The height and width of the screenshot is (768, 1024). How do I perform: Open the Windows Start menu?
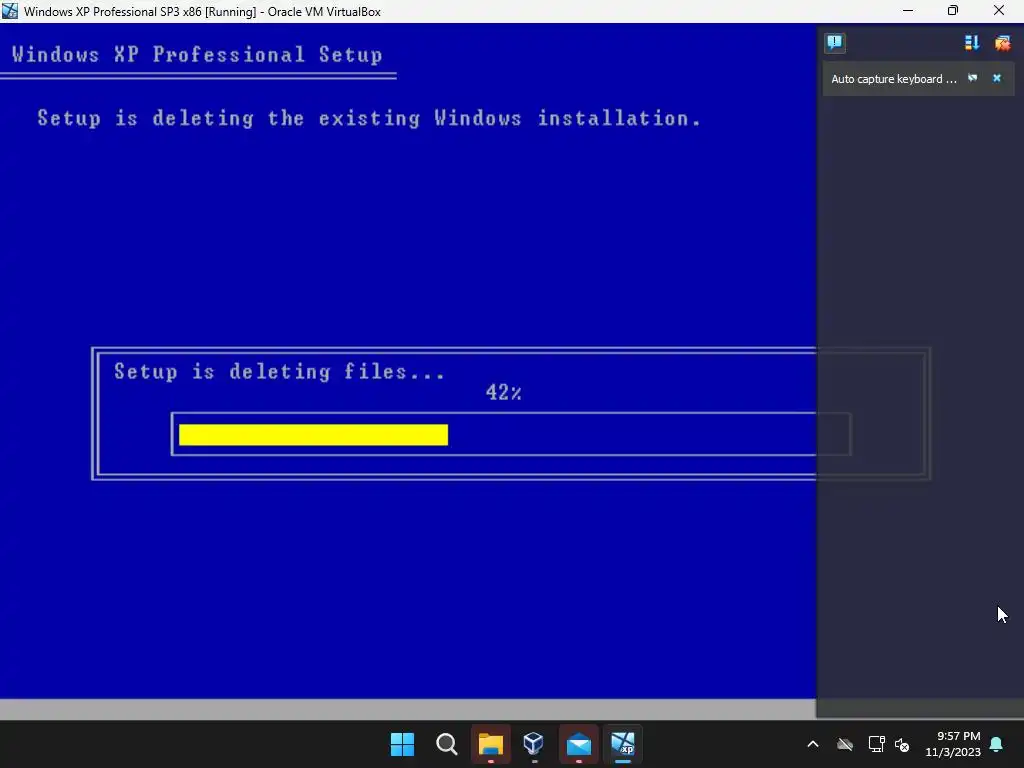click(402, 744)
